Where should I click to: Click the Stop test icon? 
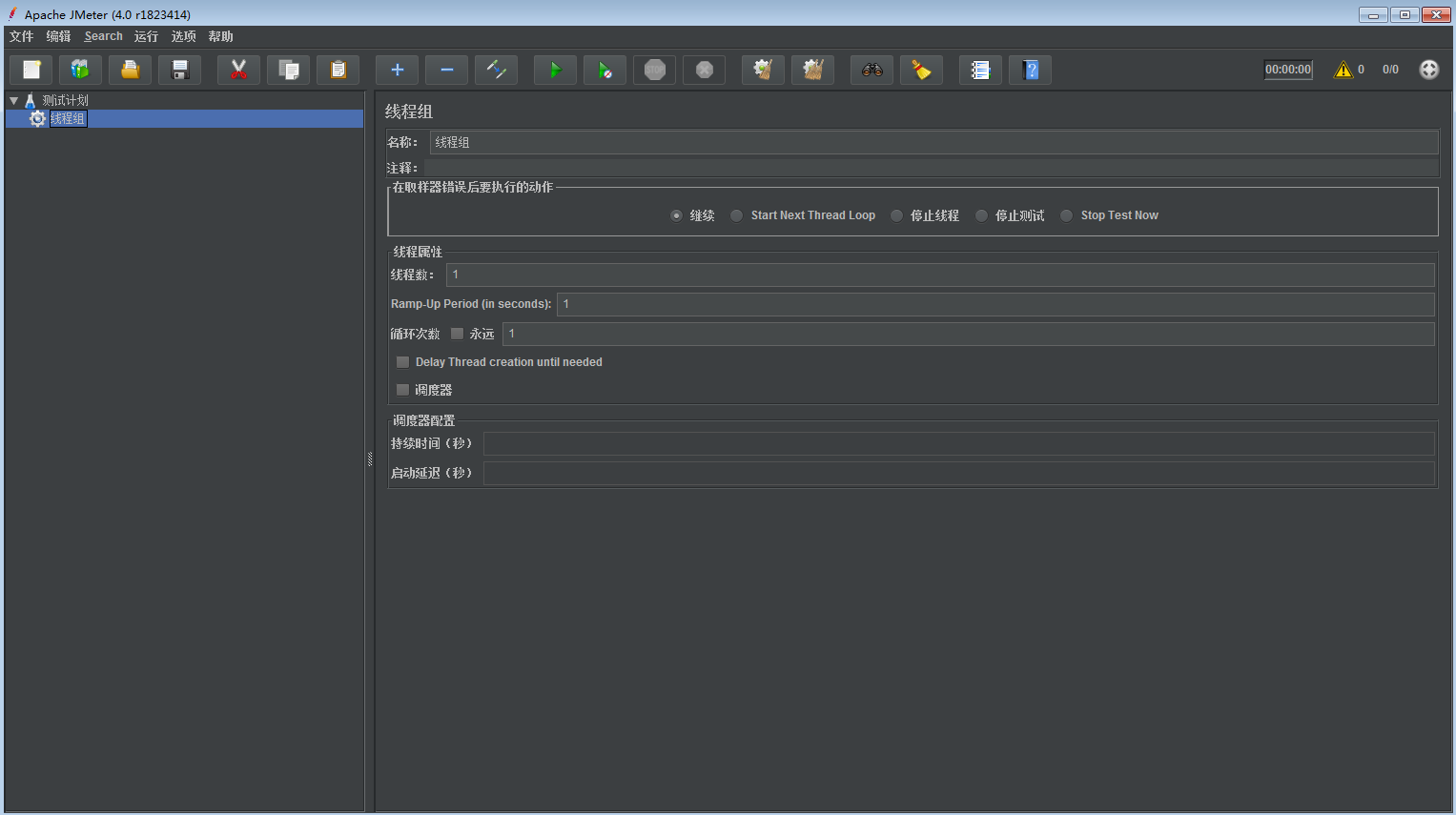(655, 70)
